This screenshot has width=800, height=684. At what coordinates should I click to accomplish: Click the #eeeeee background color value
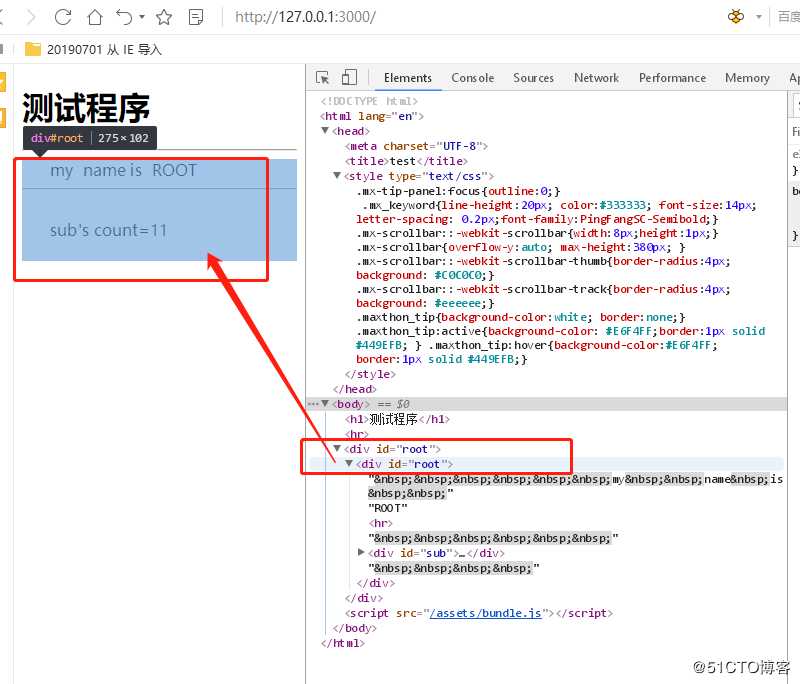click(x=458, y=303)
